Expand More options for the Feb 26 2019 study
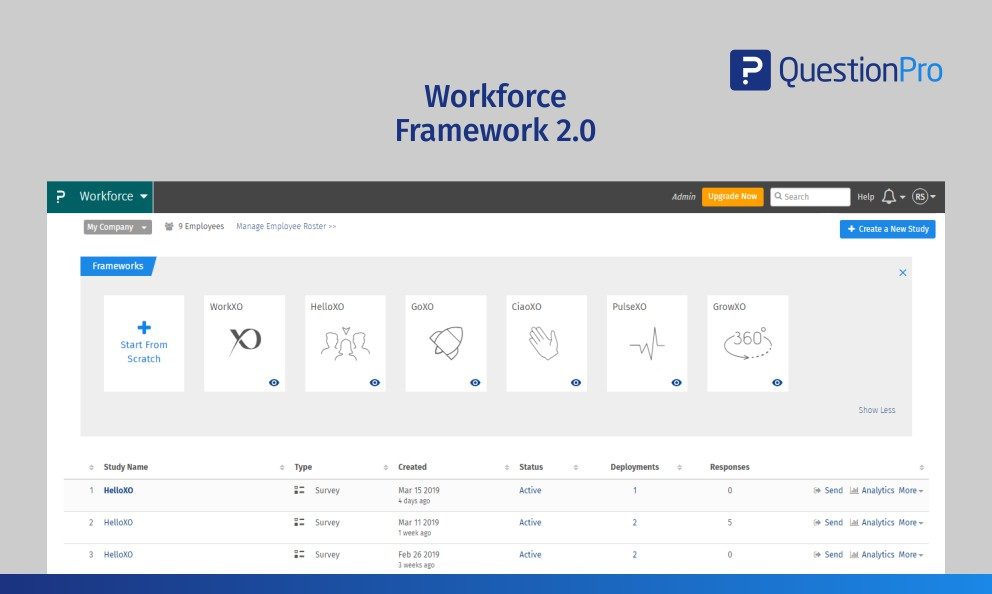This screenshot has height=594, width=992. point(910,555)
